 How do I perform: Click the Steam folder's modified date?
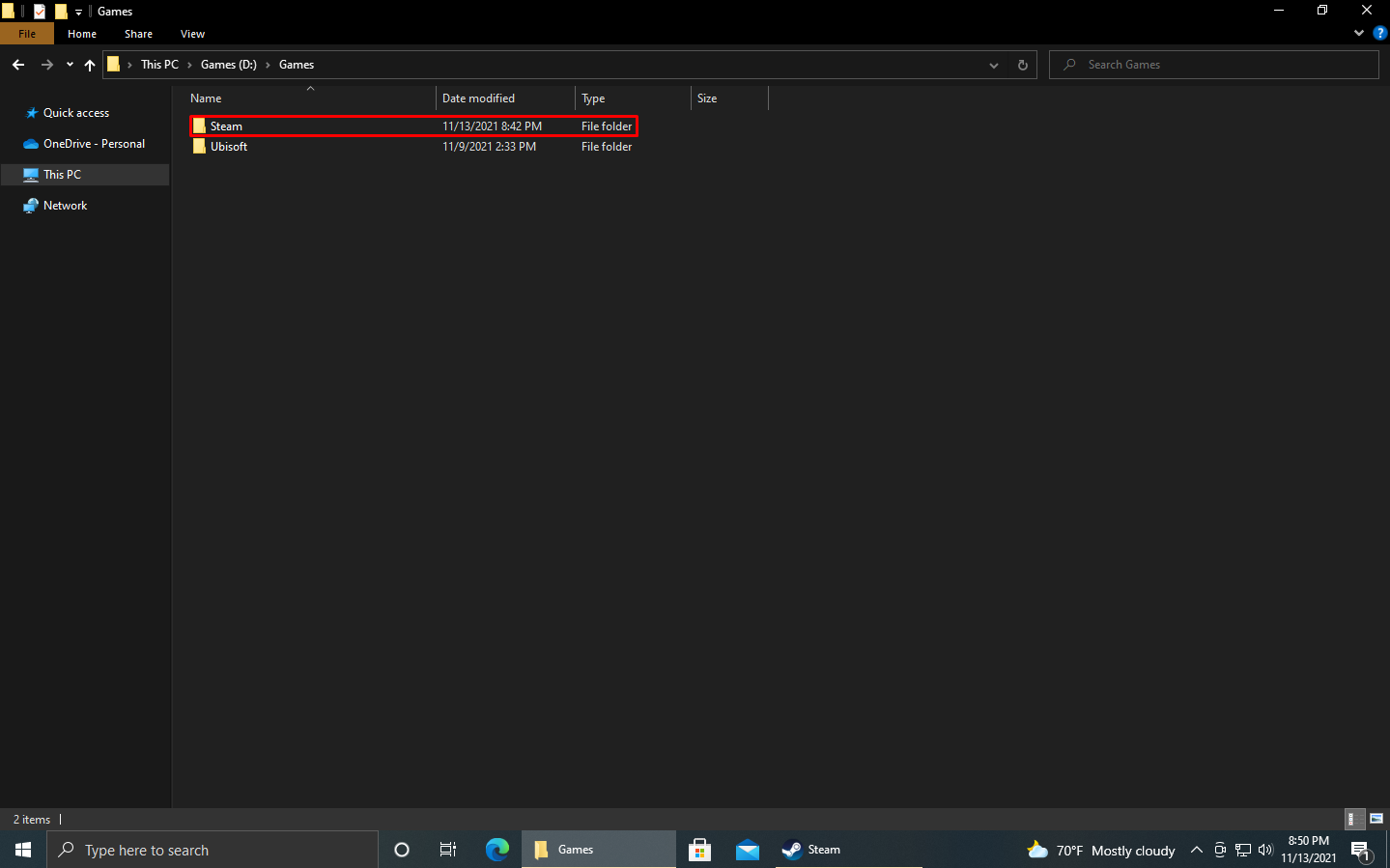coord(492,126)
